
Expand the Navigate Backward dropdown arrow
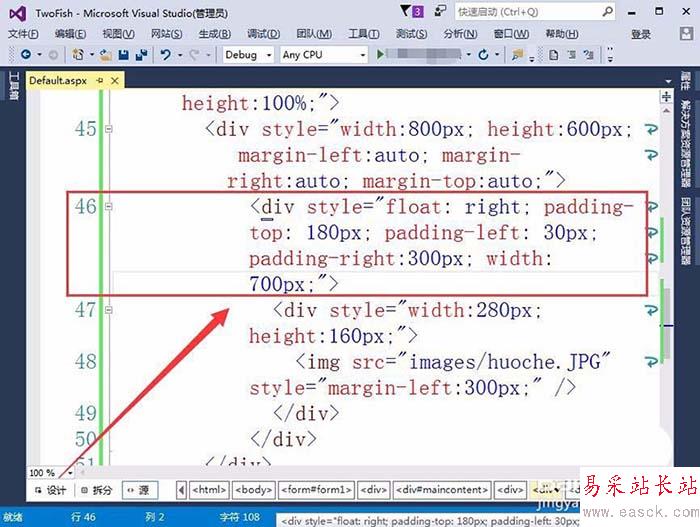click(x=39, y=54)
